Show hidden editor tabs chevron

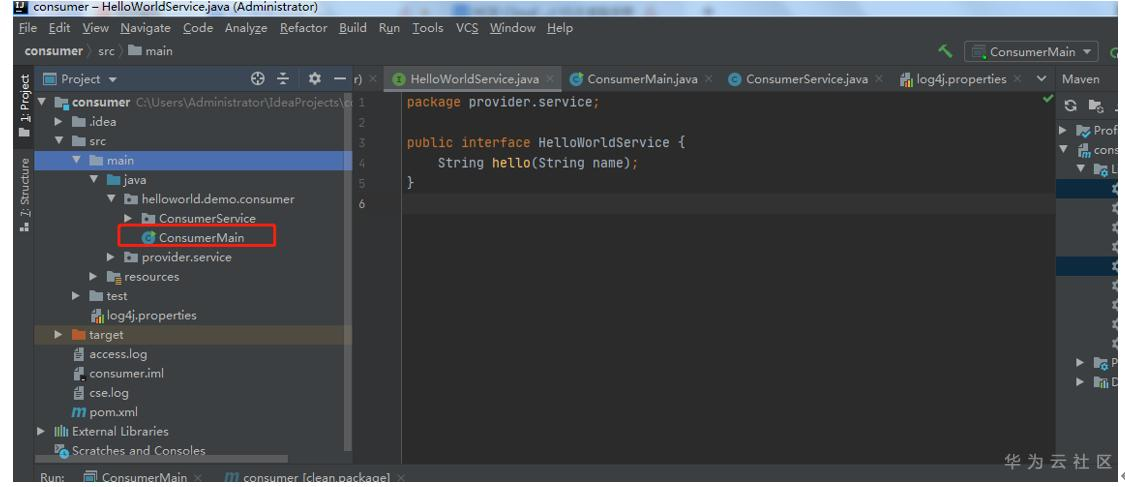1042,79
